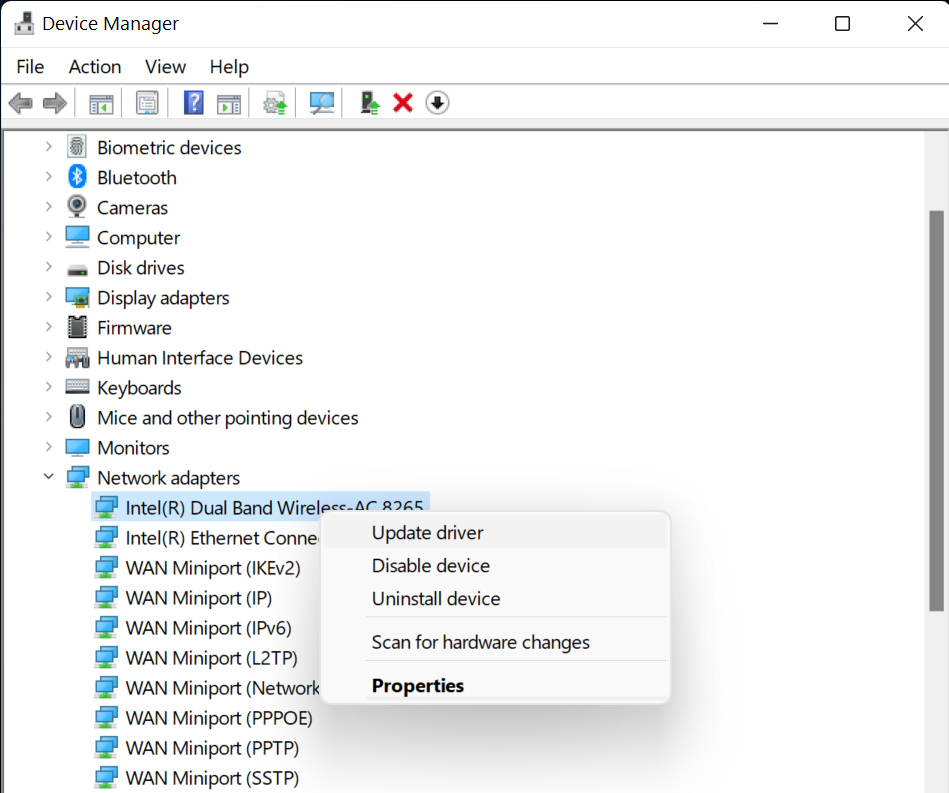Expand the Display adapters category
This screenshot has height=793, width=949.
48,297
